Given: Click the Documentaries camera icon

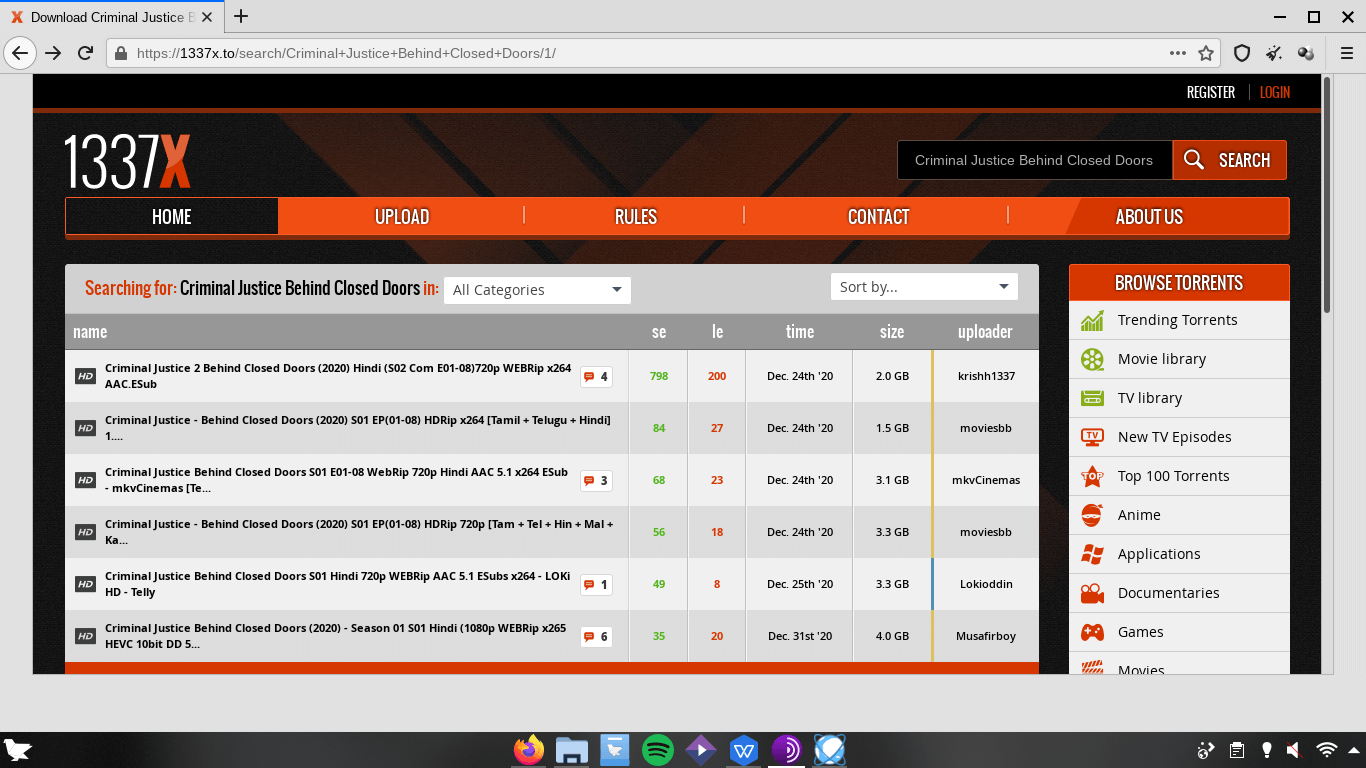Looking at the screenshot, I should pos(1092,593).
